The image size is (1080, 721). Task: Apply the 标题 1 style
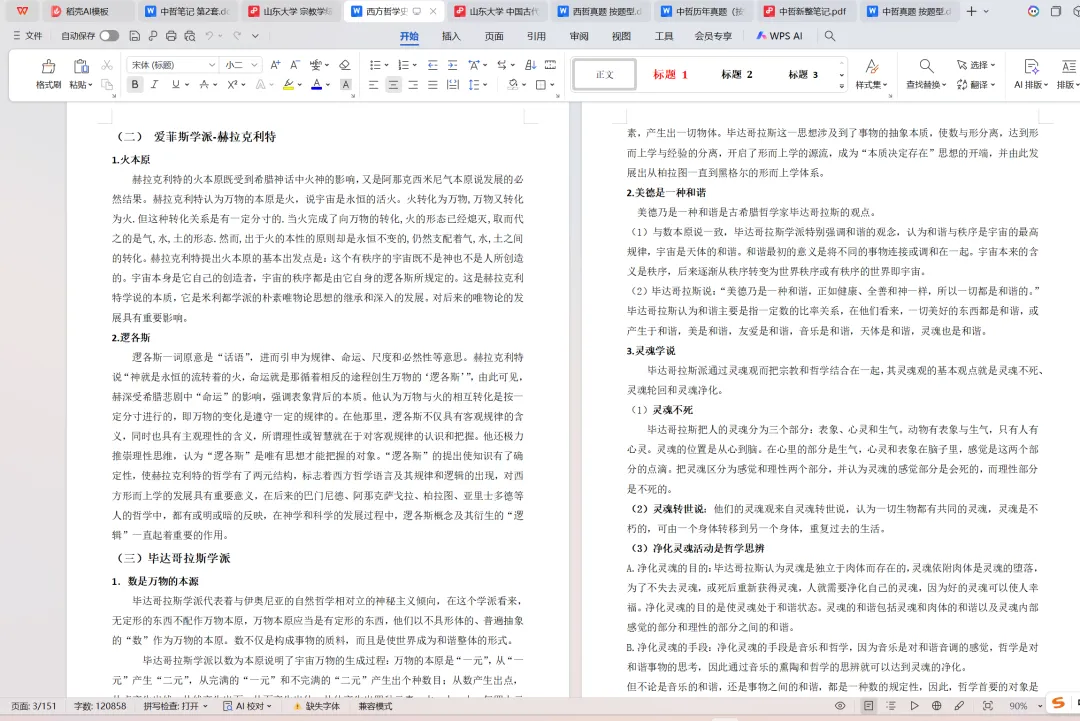coord(670,73)
